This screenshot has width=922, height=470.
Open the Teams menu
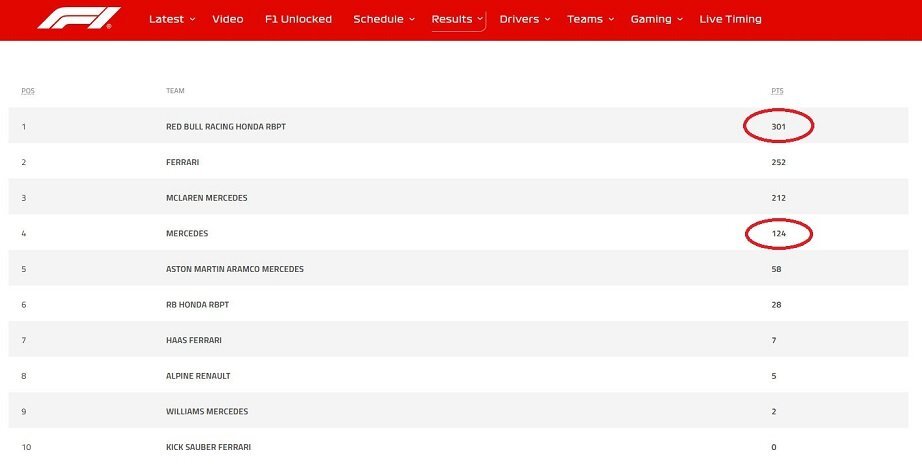(x=585, y=19)
